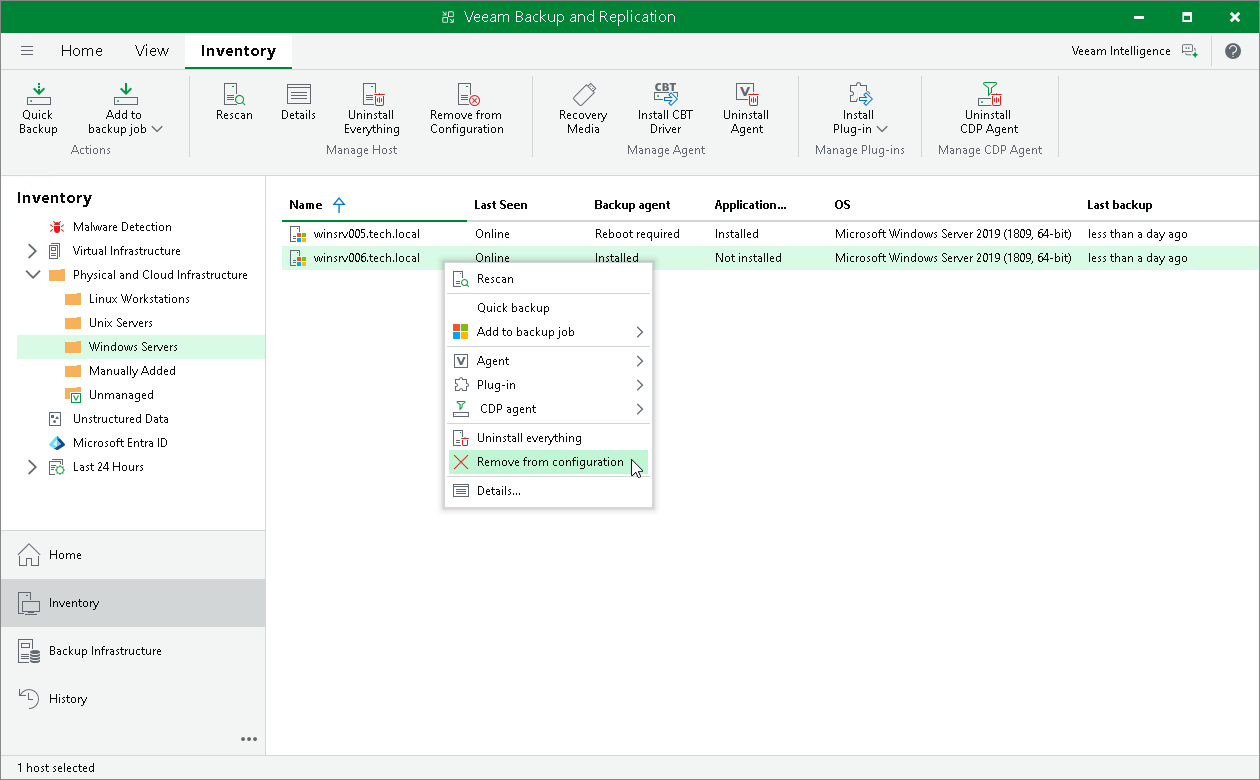This screenshot has width=1260, height=780.
Task: Switch to the View ribbon tab
Action: point(152,51)
